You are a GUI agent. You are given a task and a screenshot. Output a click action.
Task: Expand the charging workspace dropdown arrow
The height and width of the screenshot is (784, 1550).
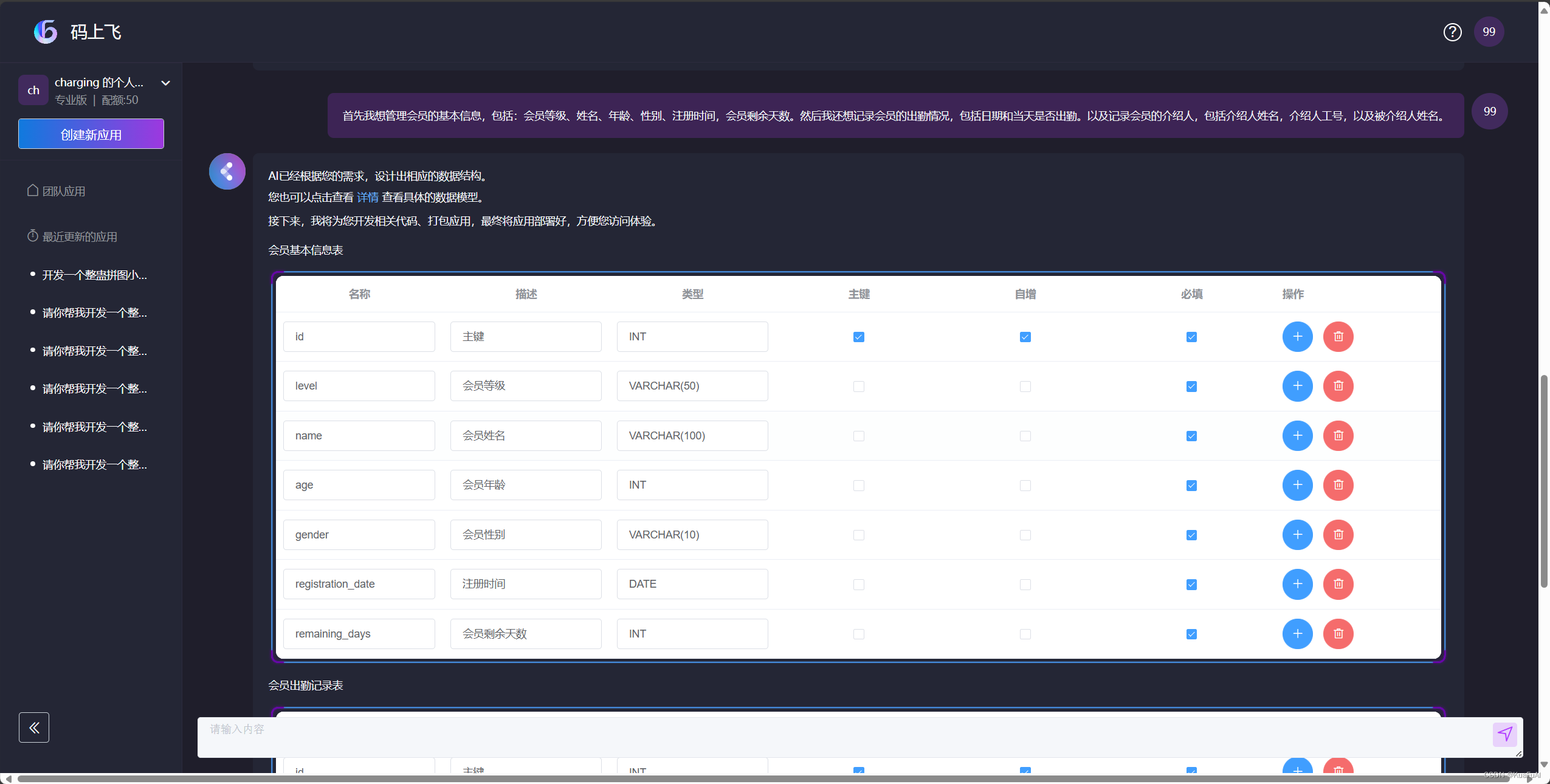pyautogui.click(x=165, y=83)
